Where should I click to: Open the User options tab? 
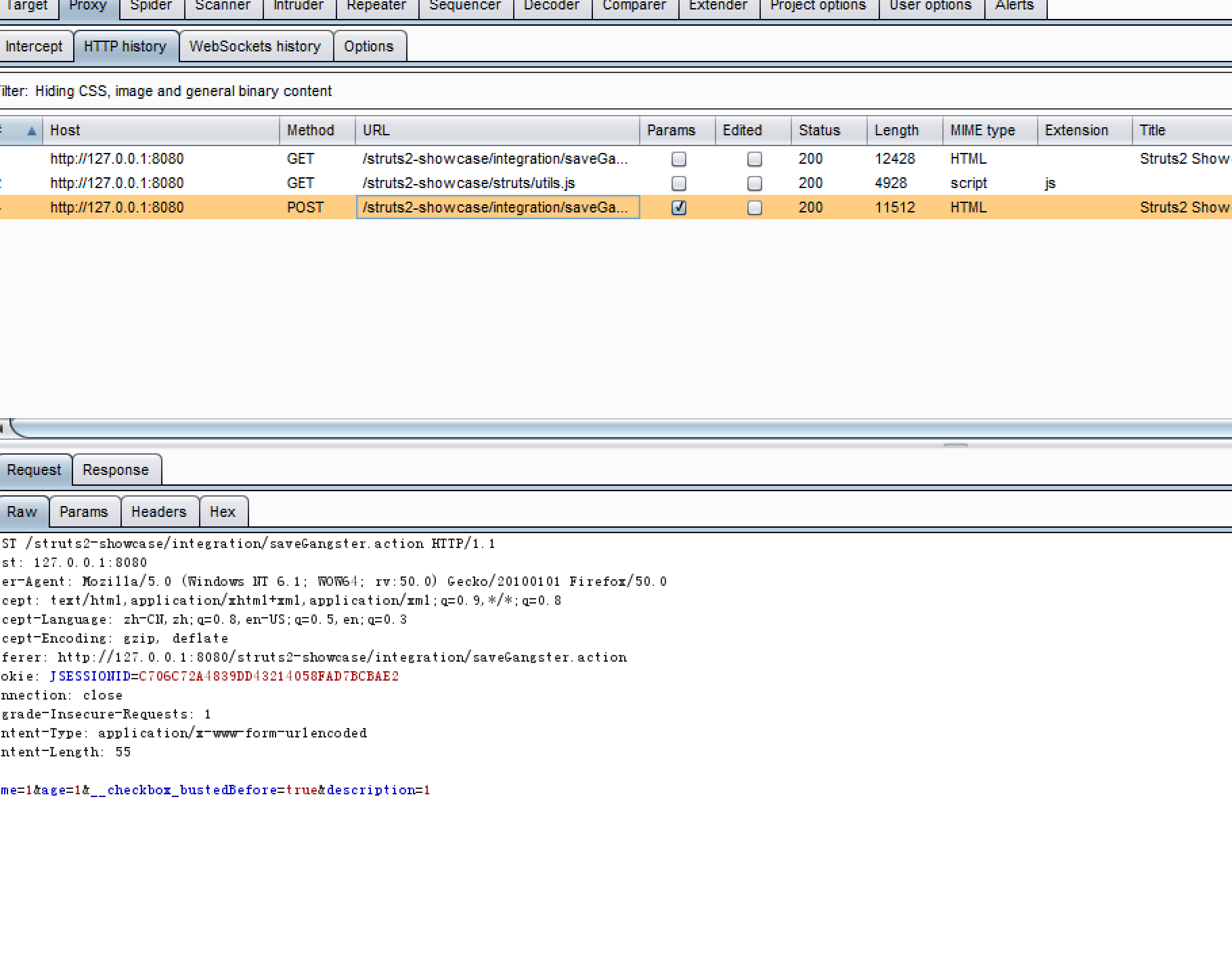(x=931, y=7)
